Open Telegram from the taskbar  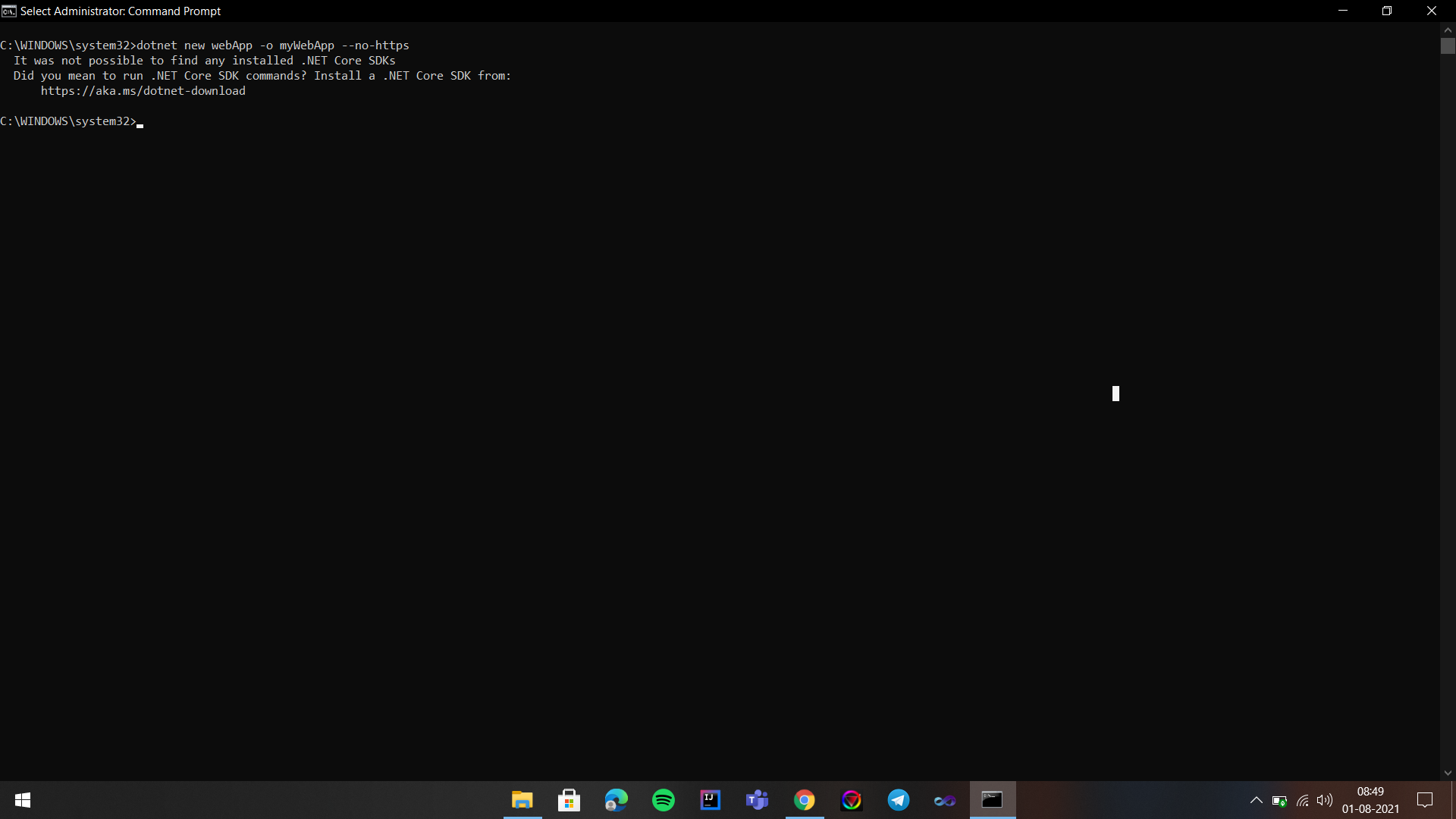click(898, 800)
